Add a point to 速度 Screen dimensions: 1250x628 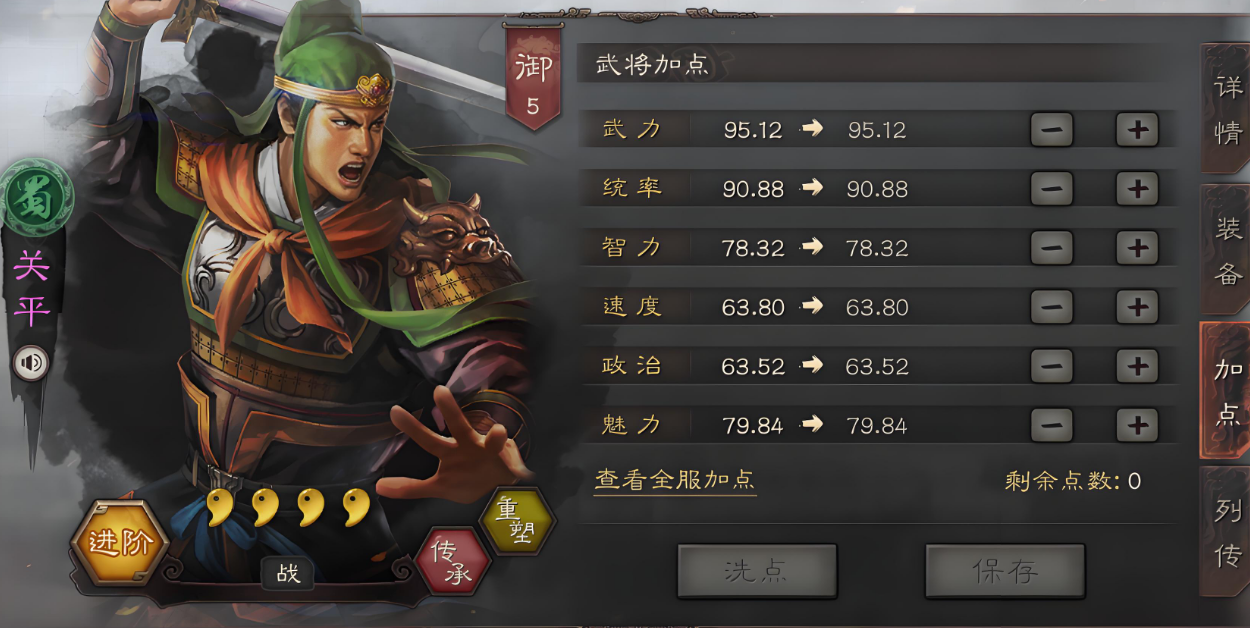point(1137,307)
